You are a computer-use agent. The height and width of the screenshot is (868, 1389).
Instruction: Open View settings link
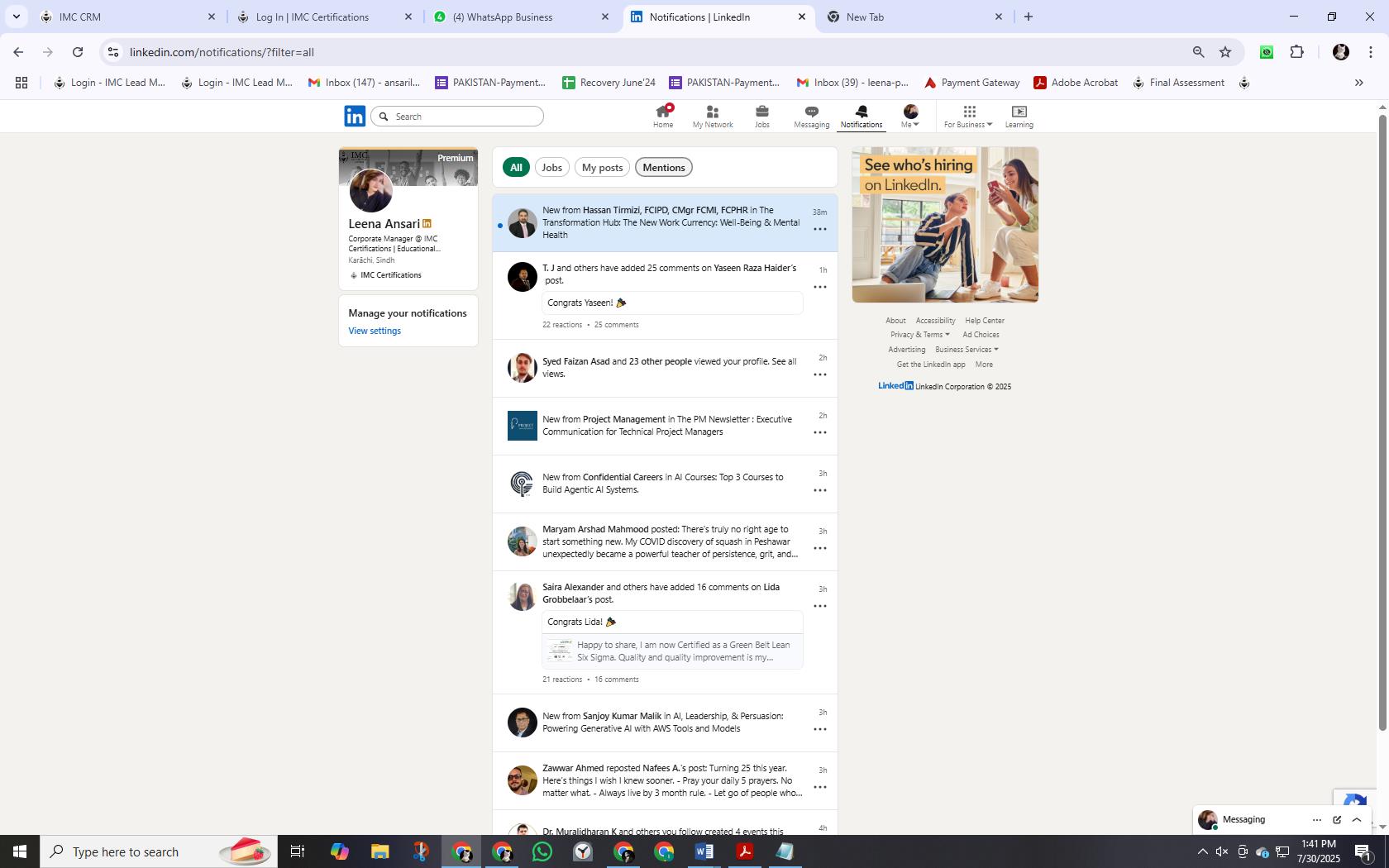(x=375, y=331)
